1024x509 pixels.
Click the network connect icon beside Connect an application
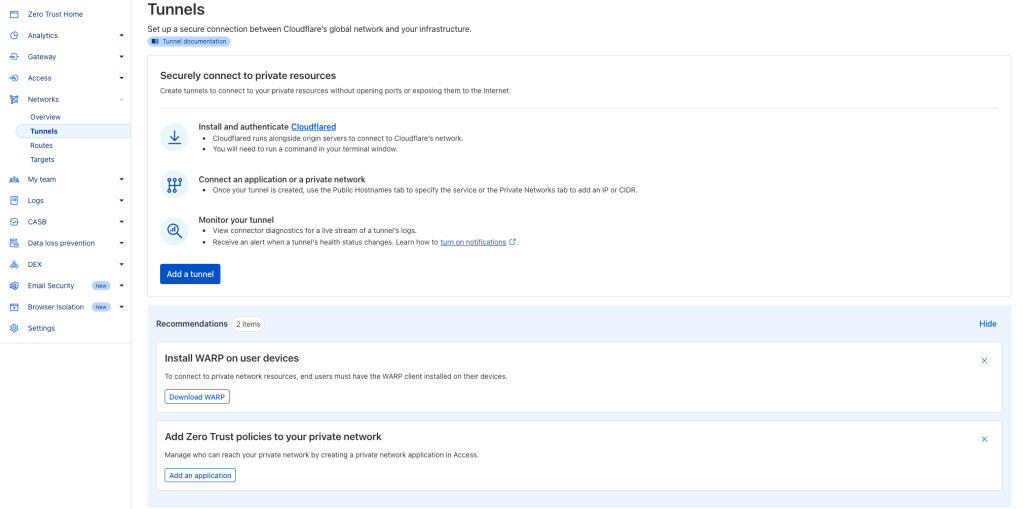(174, 185)
